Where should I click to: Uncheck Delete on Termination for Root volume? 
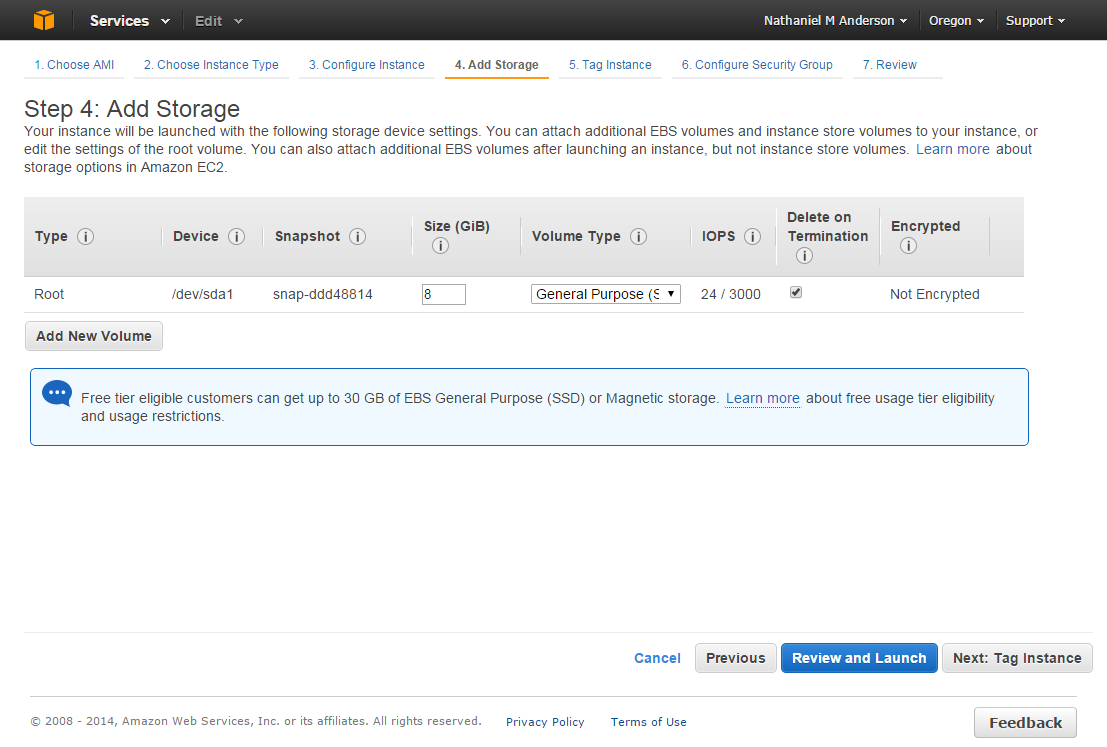[x=796, y=292]
